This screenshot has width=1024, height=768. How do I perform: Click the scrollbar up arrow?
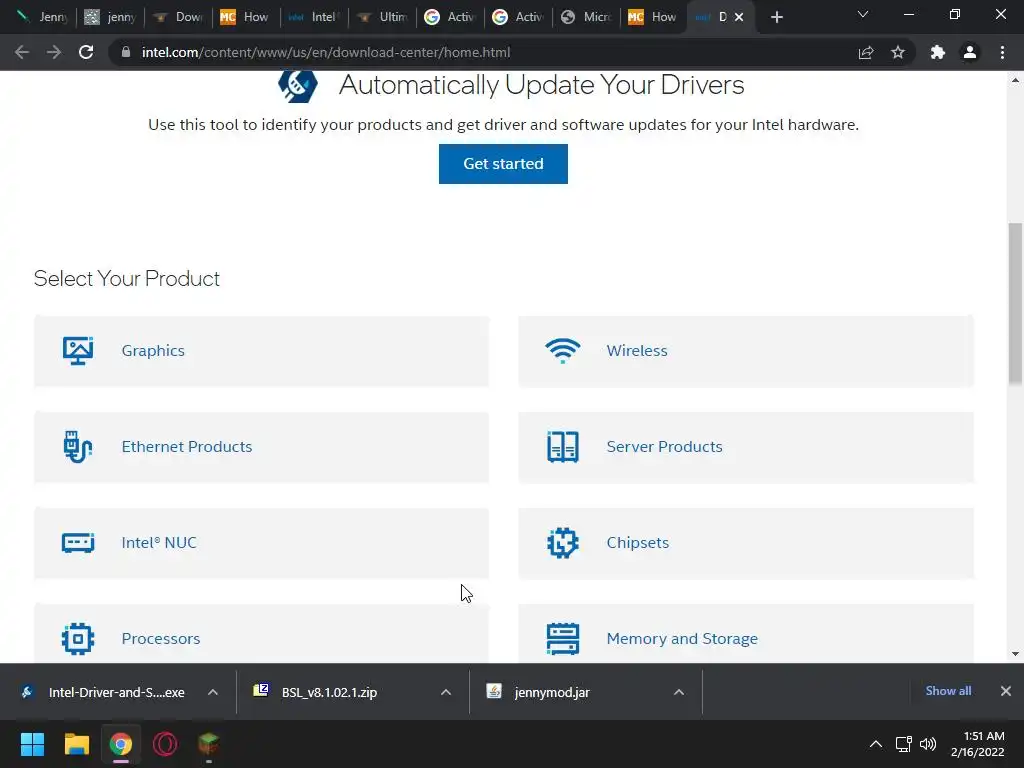click(1015, 80)
